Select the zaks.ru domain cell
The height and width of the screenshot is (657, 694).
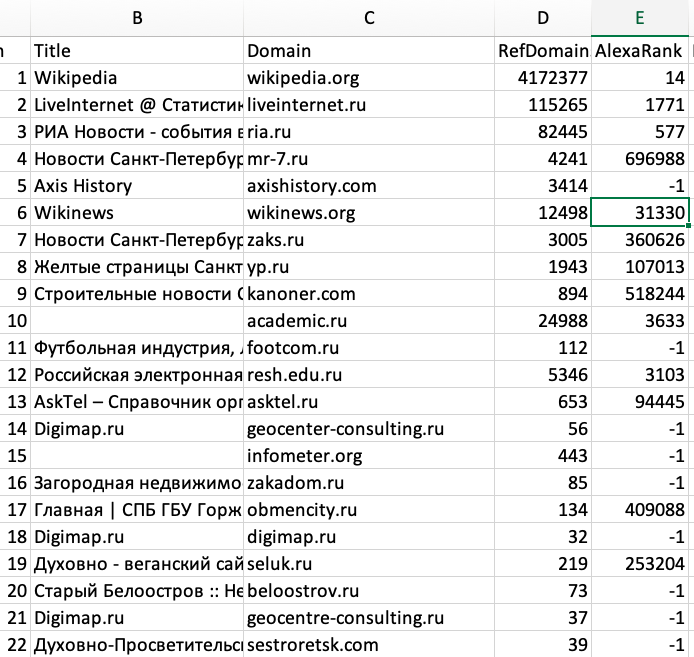point(369,240)
